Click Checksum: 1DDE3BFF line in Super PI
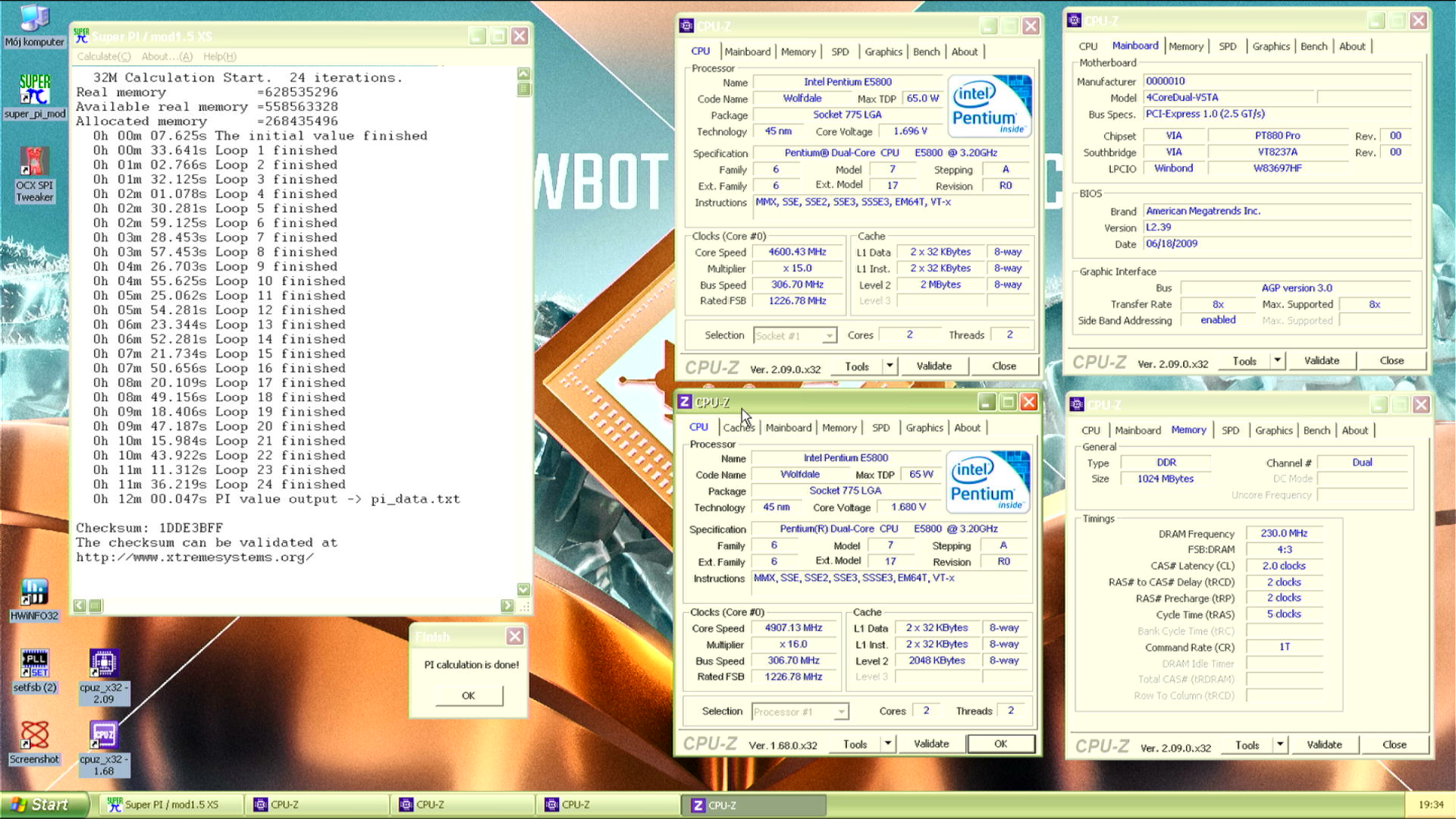Image resolution: width=1456 pixels, height=819 pixels. (149, 528)
